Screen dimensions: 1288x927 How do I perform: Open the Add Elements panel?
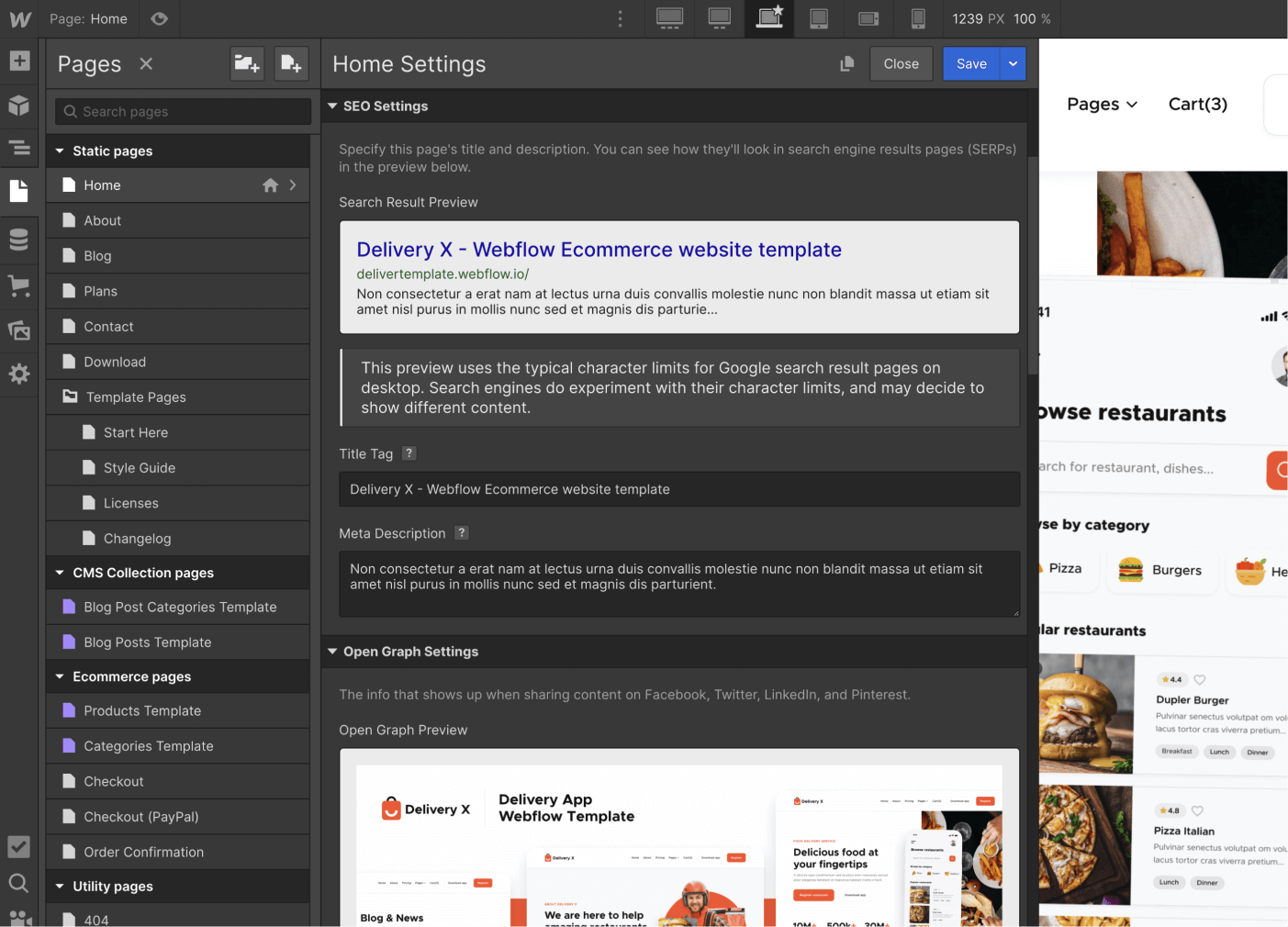click(19, 61)
